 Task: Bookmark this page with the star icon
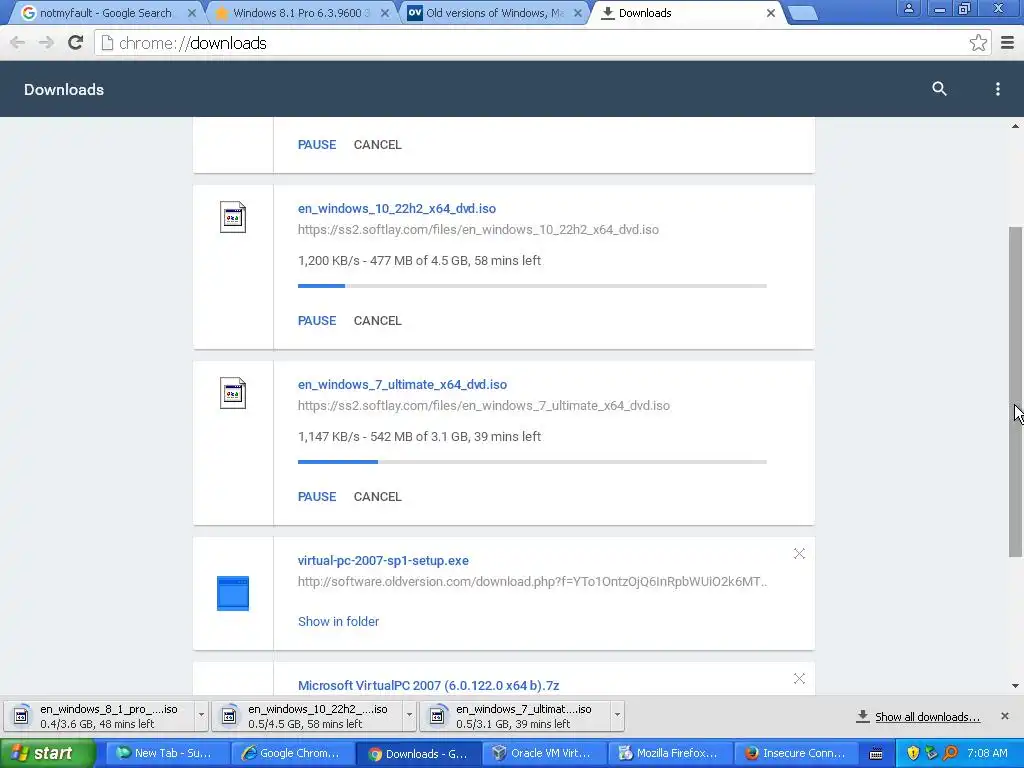coord(978,43)
